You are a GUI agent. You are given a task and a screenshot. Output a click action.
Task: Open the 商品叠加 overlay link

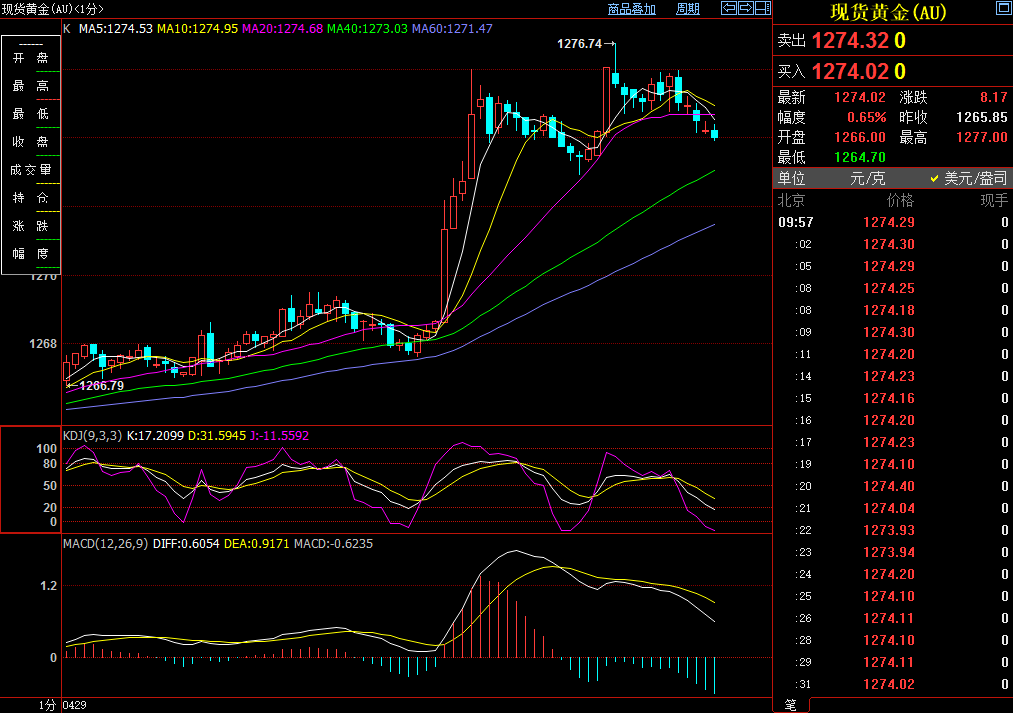click(x=632, y=9)
